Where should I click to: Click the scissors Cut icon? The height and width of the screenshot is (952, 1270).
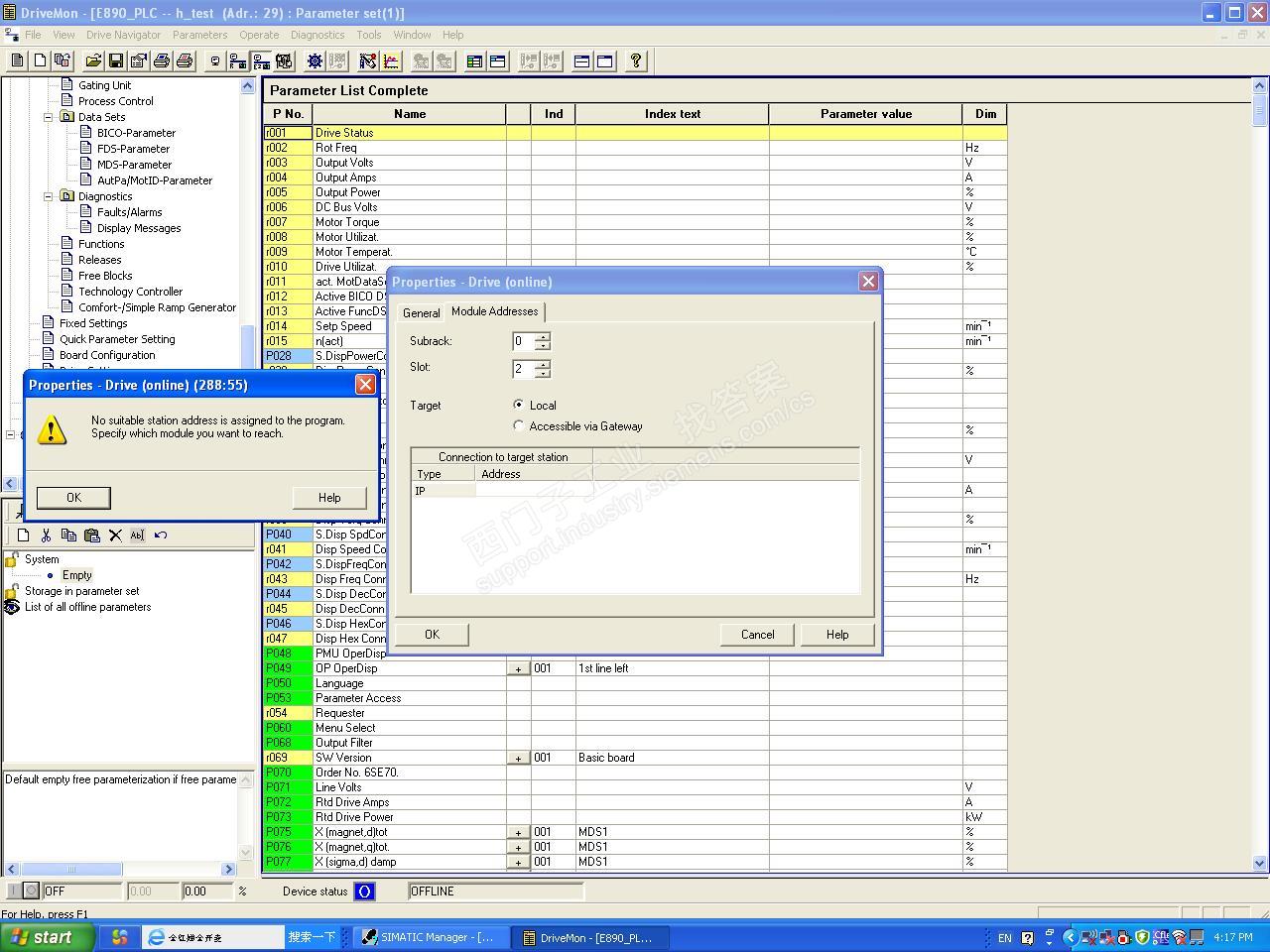(x=46, y=535)
